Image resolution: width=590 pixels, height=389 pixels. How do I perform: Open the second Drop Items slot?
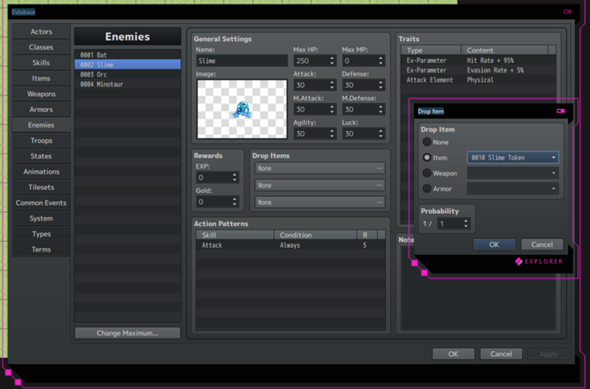[x=320, y=185]
